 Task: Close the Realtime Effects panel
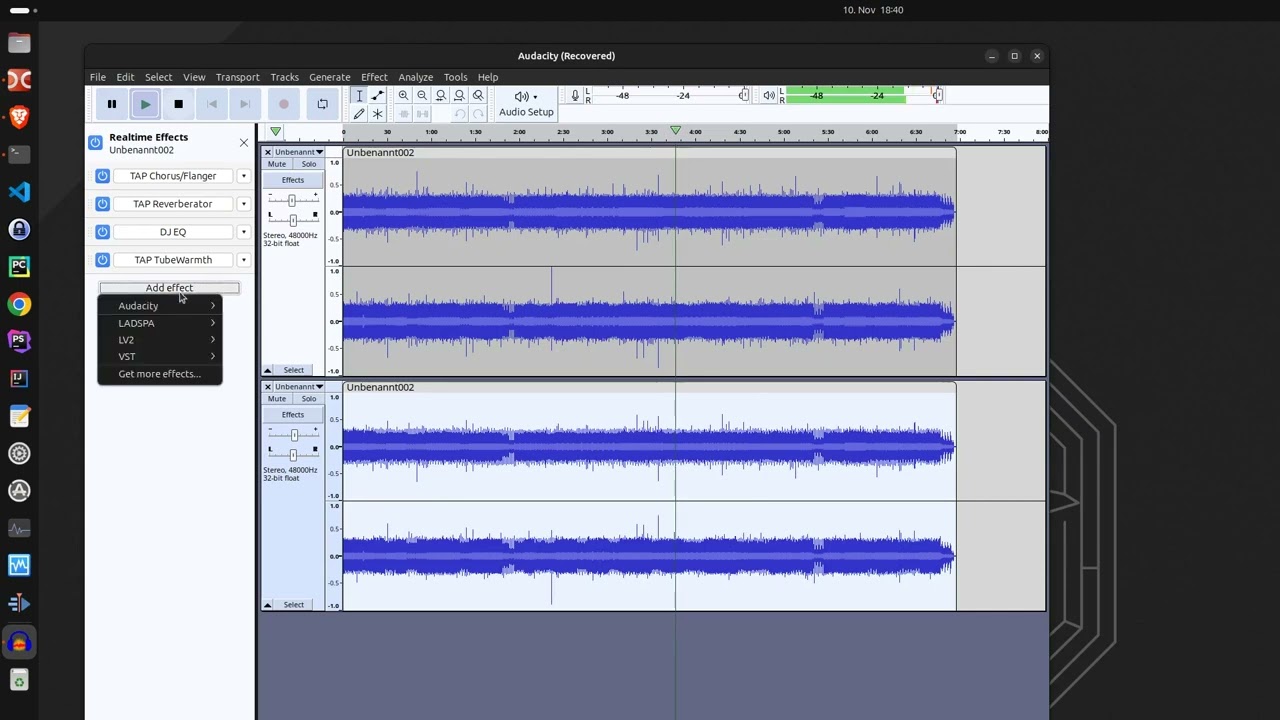[x=244, y=143]
